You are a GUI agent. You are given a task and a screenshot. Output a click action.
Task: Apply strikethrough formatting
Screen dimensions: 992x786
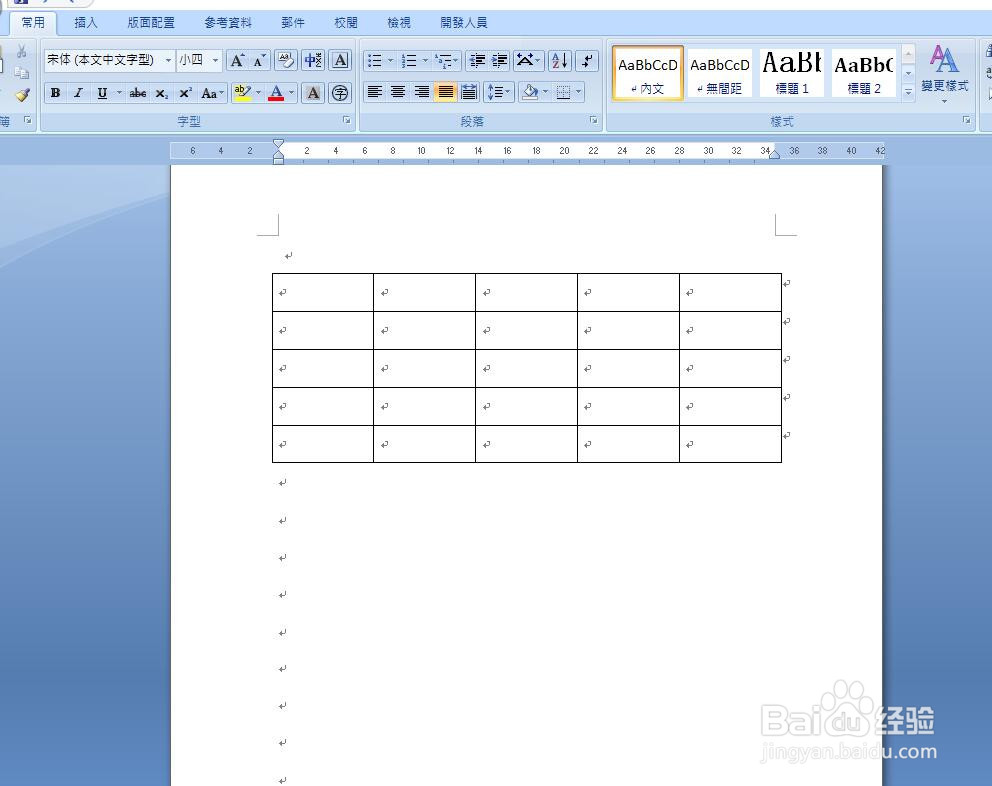pos(137,94)
